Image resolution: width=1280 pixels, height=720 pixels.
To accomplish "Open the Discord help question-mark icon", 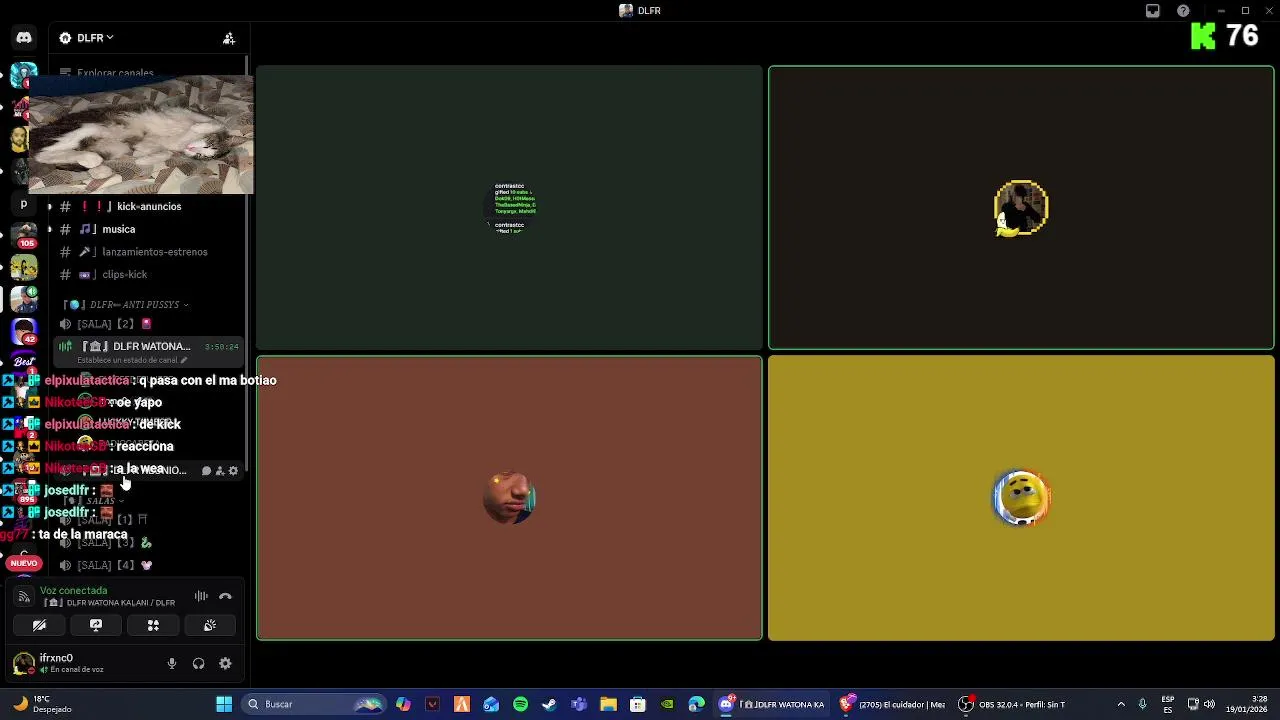I will [1183, 11].
